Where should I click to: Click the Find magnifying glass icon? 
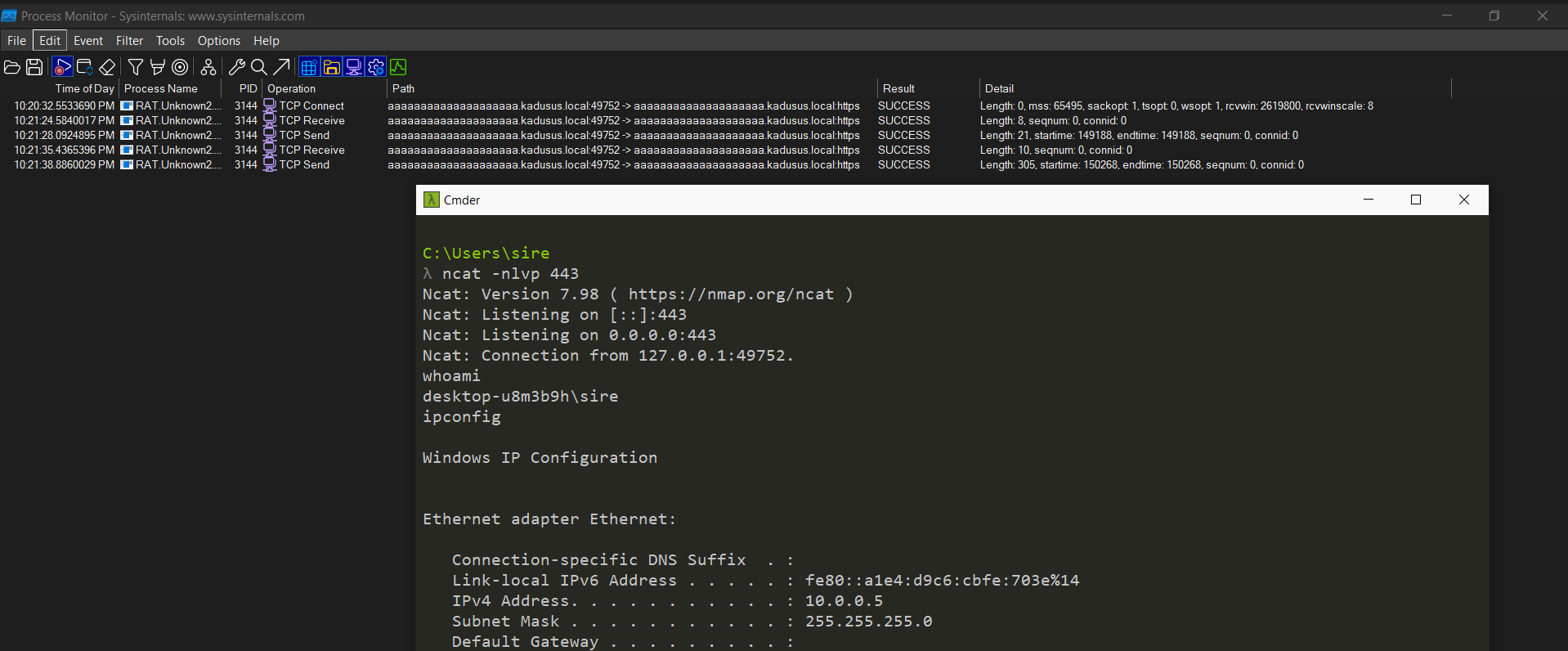(x=259, y=67)
